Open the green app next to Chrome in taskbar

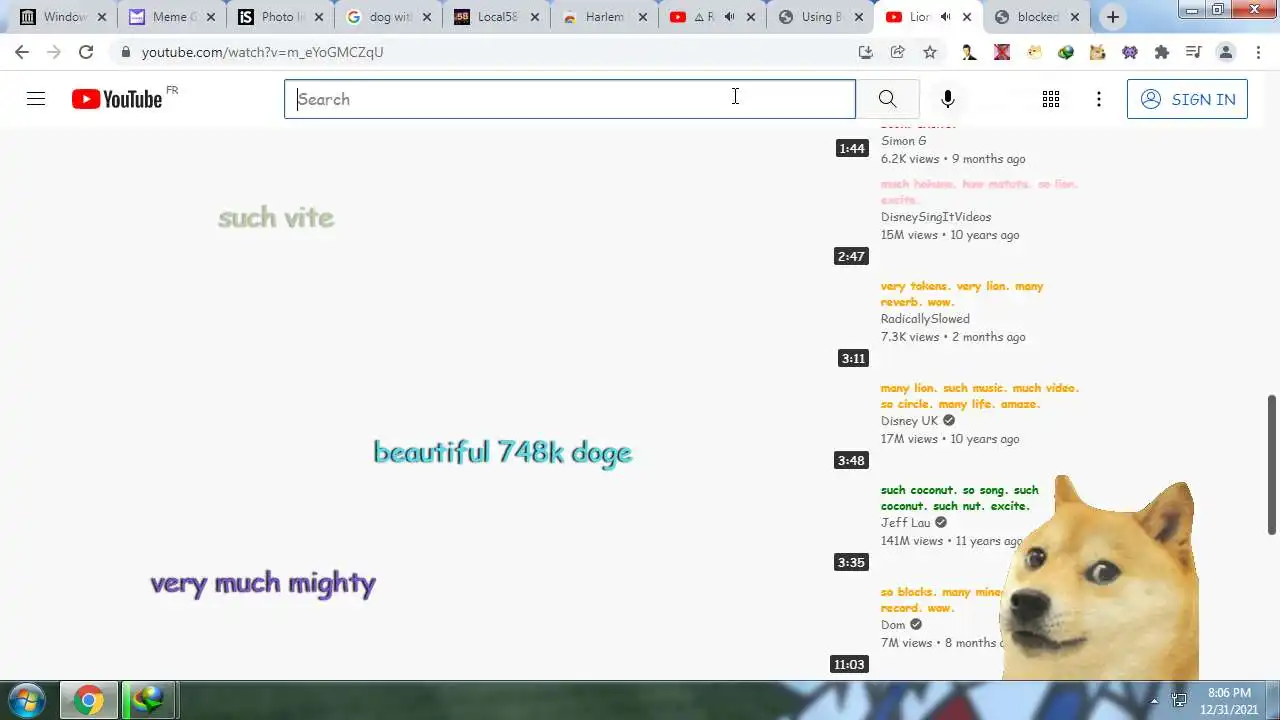(148, 701)
